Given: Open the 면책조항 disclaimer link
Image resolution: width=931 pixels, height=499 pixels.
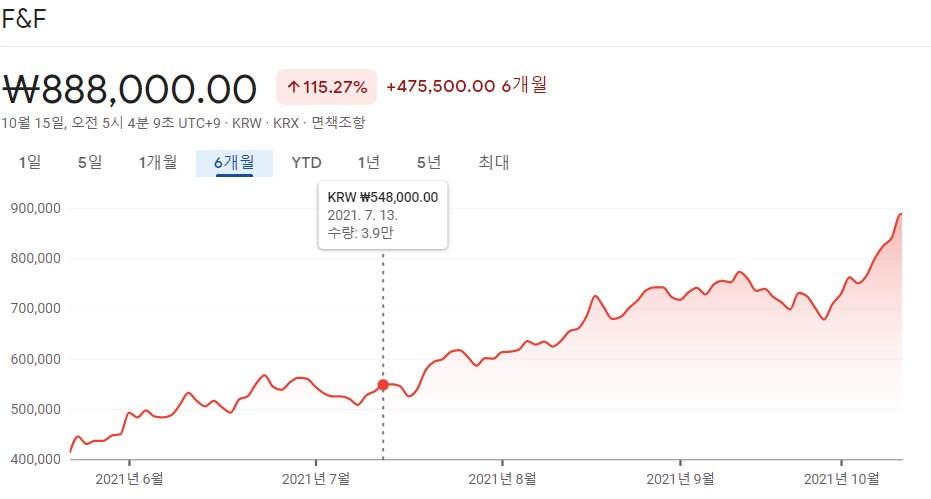Looking at the screenshot, I should coord(338,123).
